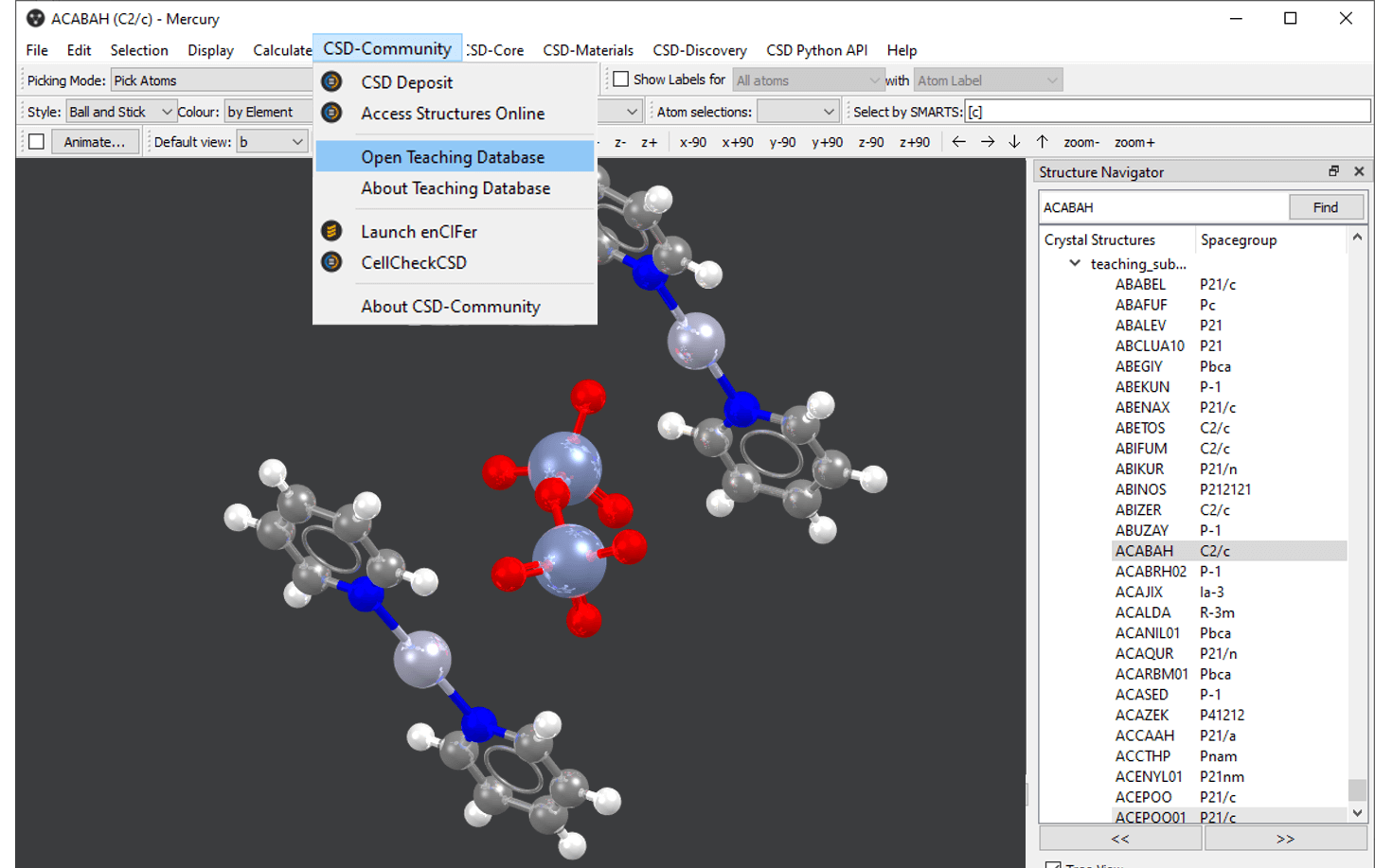Click the zoom+ toolbar control

[1136, 141]
